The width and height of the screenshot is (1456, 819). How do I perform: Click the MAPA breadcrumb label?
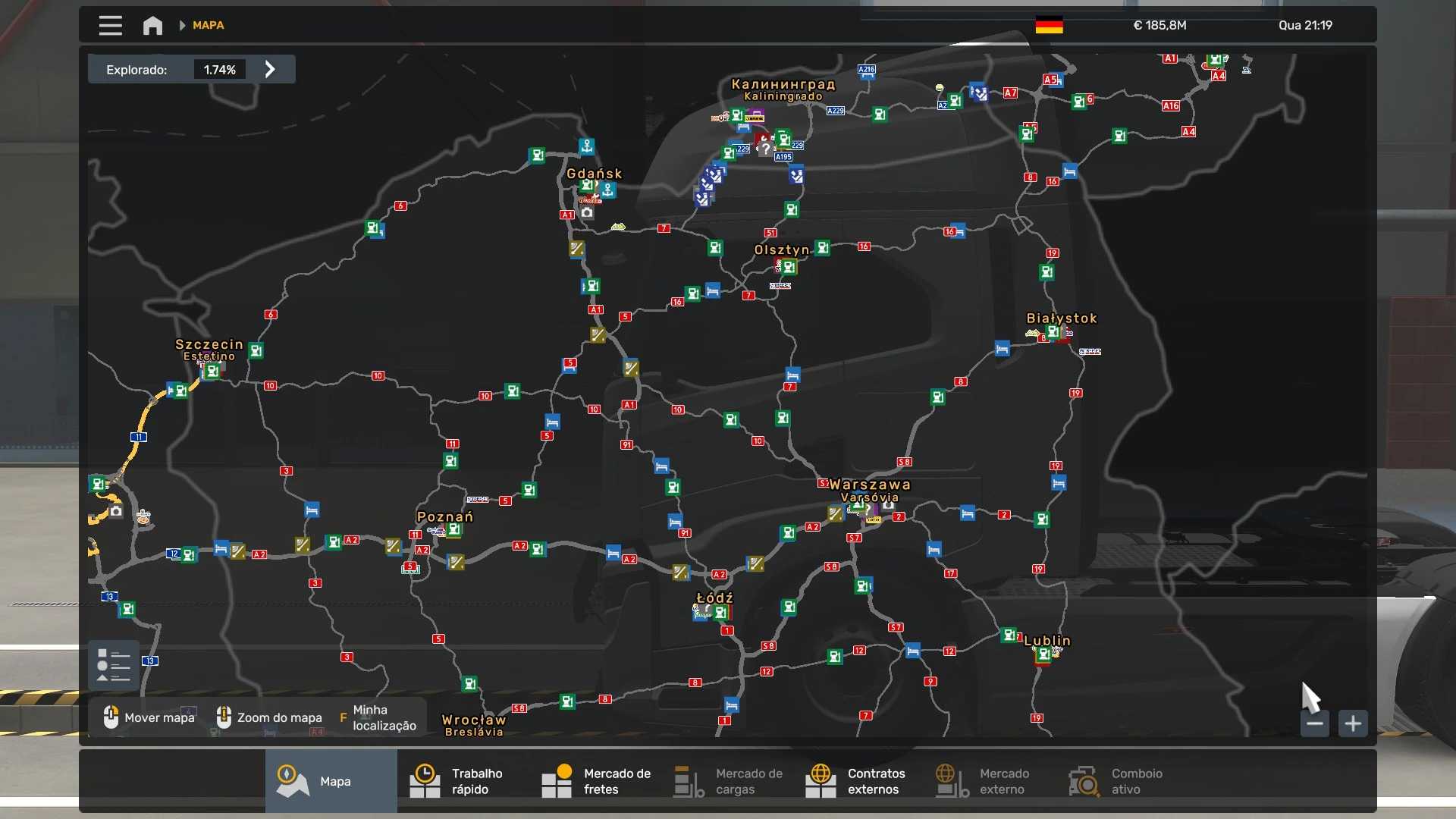click(208, 25)
